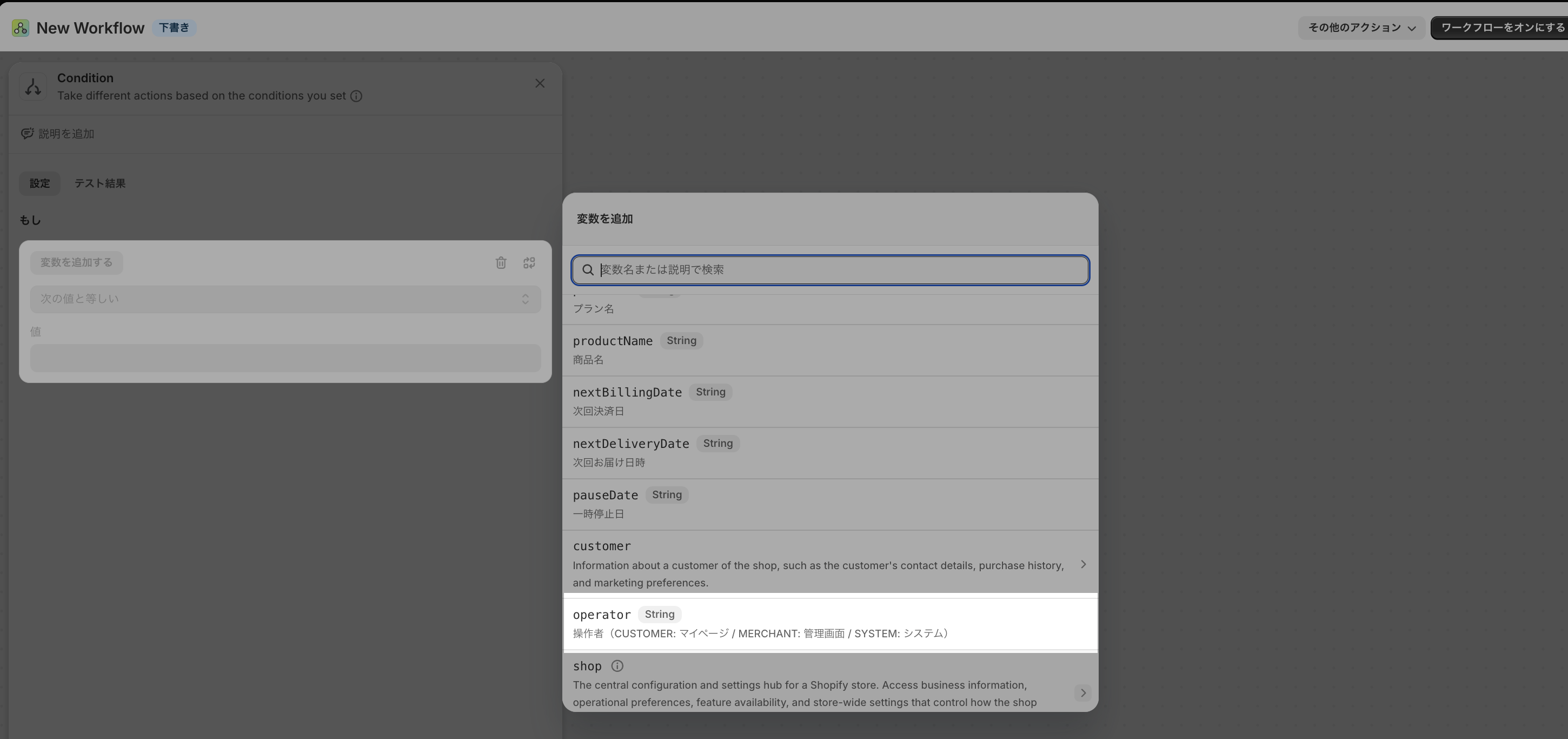
Task: Click the info icon next to shop
Action: pos(616,666)
